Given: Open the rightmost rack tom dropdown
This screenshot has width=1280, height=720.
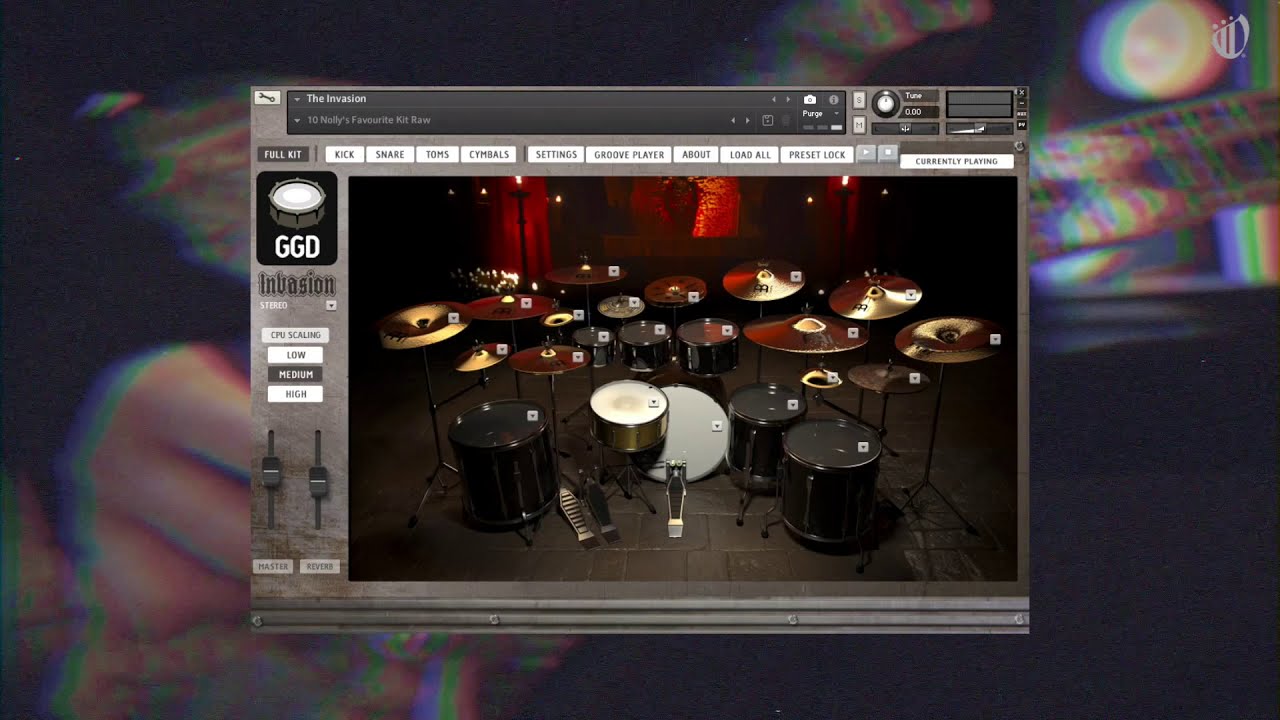Looking at the screenshot, I should pyautogui.click(x=727, y=329).
